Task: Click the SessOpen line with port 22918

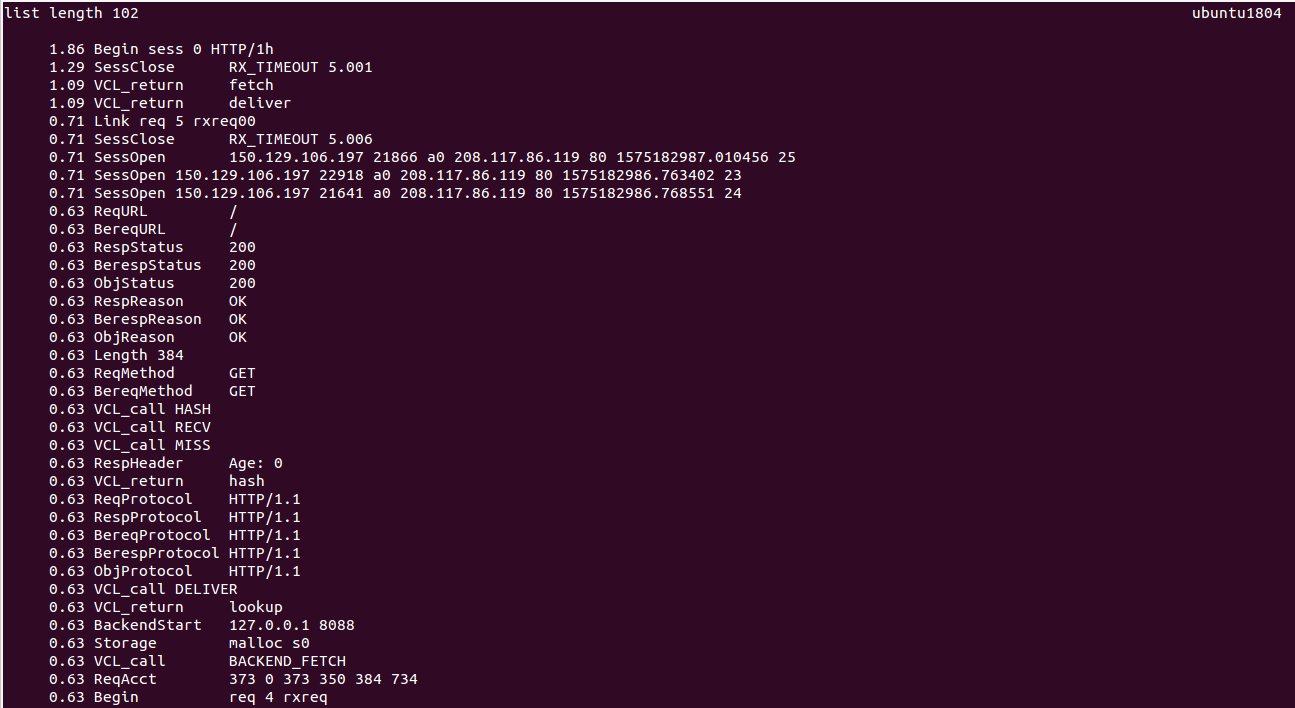Action: coord(395,175)
